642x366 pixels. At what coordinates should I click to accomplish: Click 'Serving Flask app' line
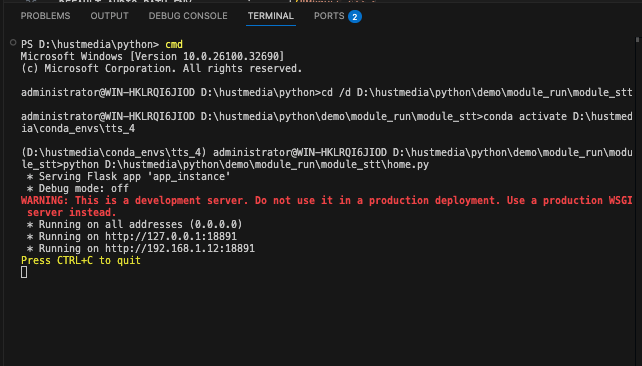(x=129, y=176)
